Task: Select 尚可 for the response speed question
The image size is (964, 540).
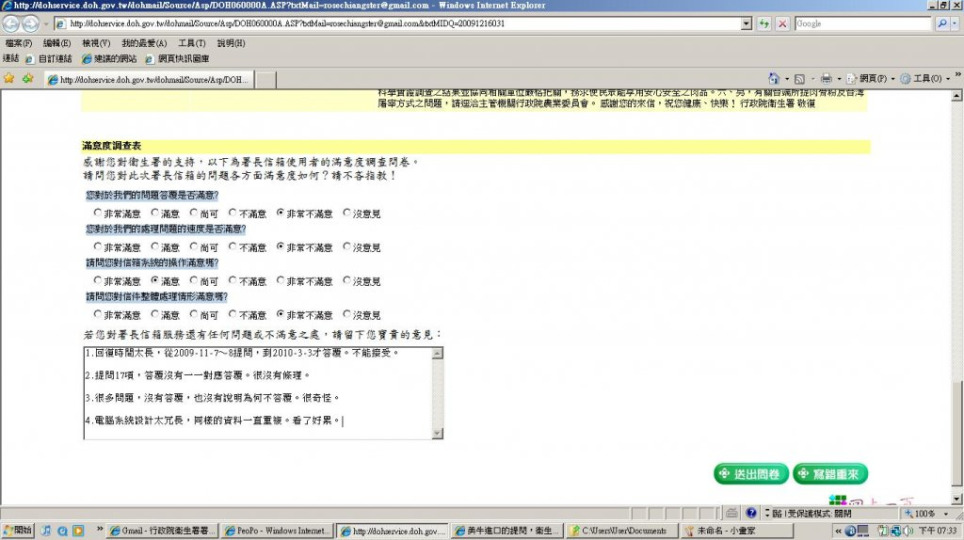Action: [x=193, y=247]
